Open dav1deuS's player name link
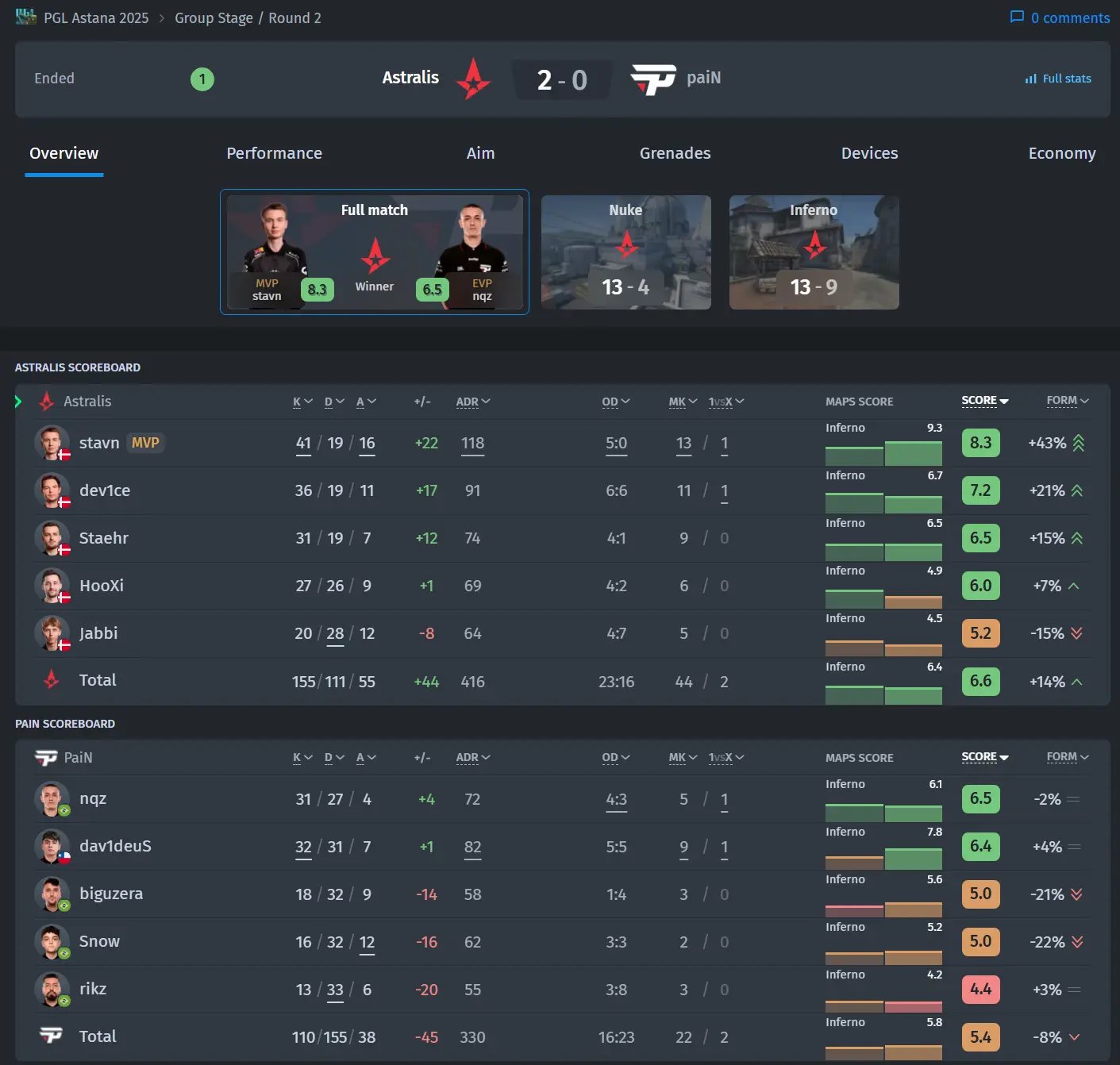This screenshot has width=1120, height=1065. pos(115,846)
